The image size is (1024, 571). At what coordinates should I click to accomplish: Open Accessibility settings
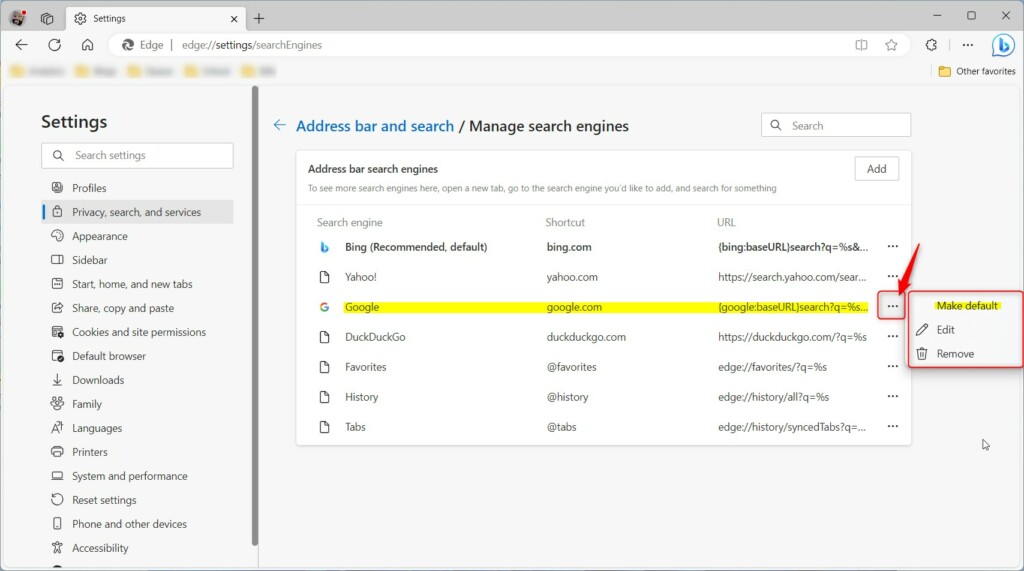(x=137, y=548)
